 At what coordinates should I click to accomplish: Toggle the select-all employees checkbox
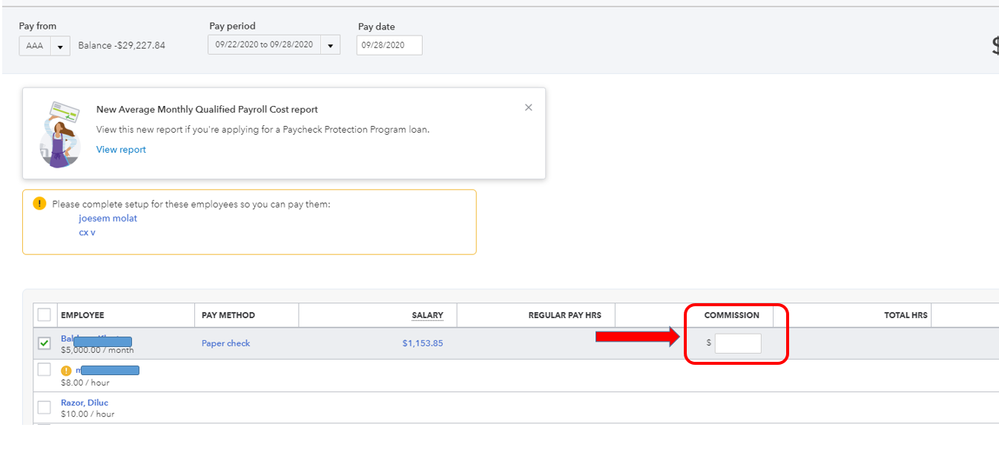[x=44, y=315]
